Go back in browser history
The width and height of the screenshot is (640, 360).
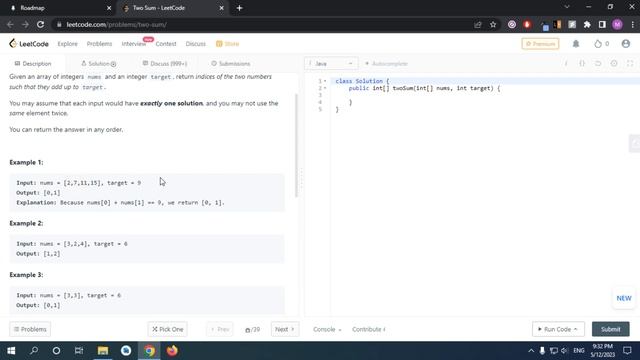tap(10, 24)
